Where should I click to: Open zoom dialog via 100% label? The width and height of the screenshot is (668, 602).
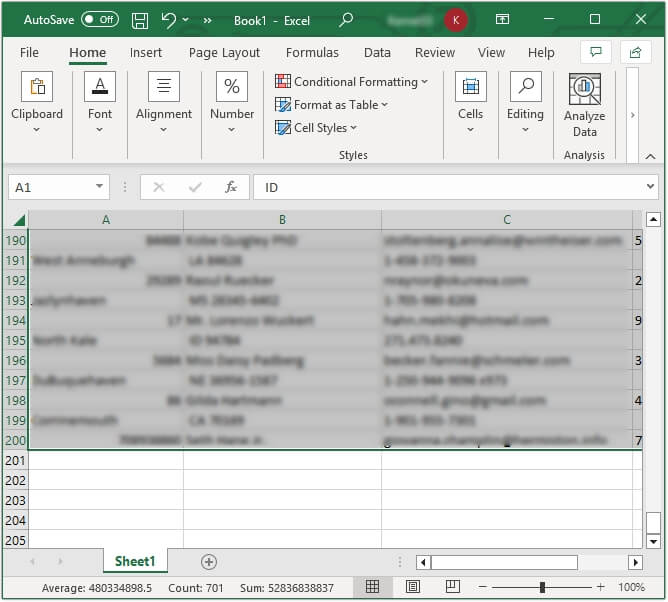pyautogui.click(x=631, y=587)
